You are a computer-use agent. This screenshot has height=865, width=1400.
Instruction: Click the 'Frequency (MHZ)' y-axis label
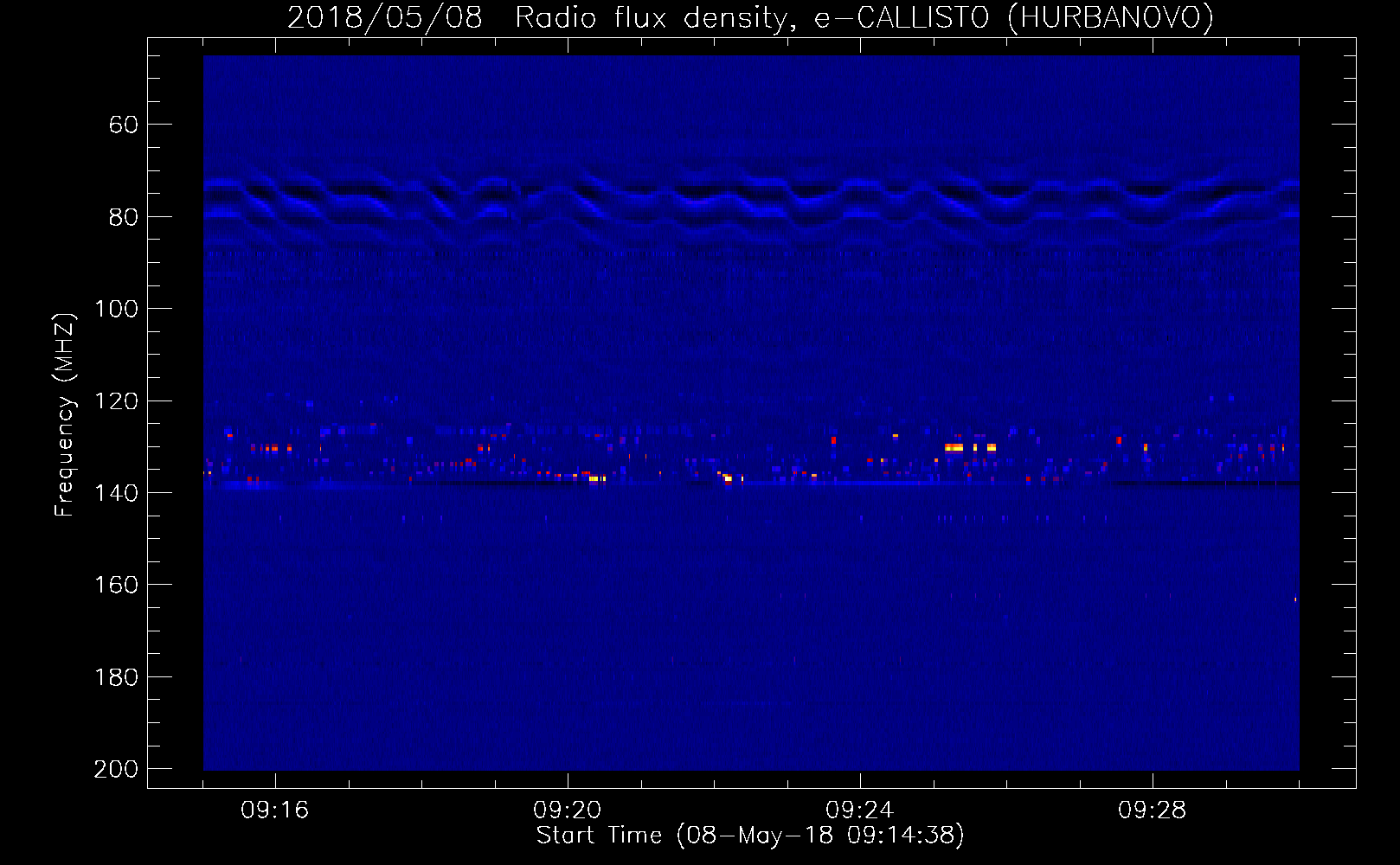(65, 414)
